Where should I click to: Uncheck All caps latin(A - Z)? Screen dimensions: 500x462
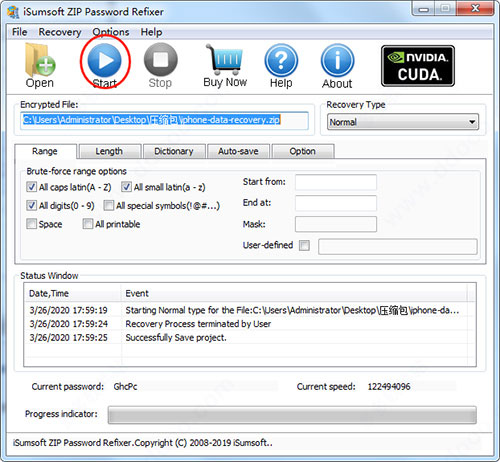(31, 187)
